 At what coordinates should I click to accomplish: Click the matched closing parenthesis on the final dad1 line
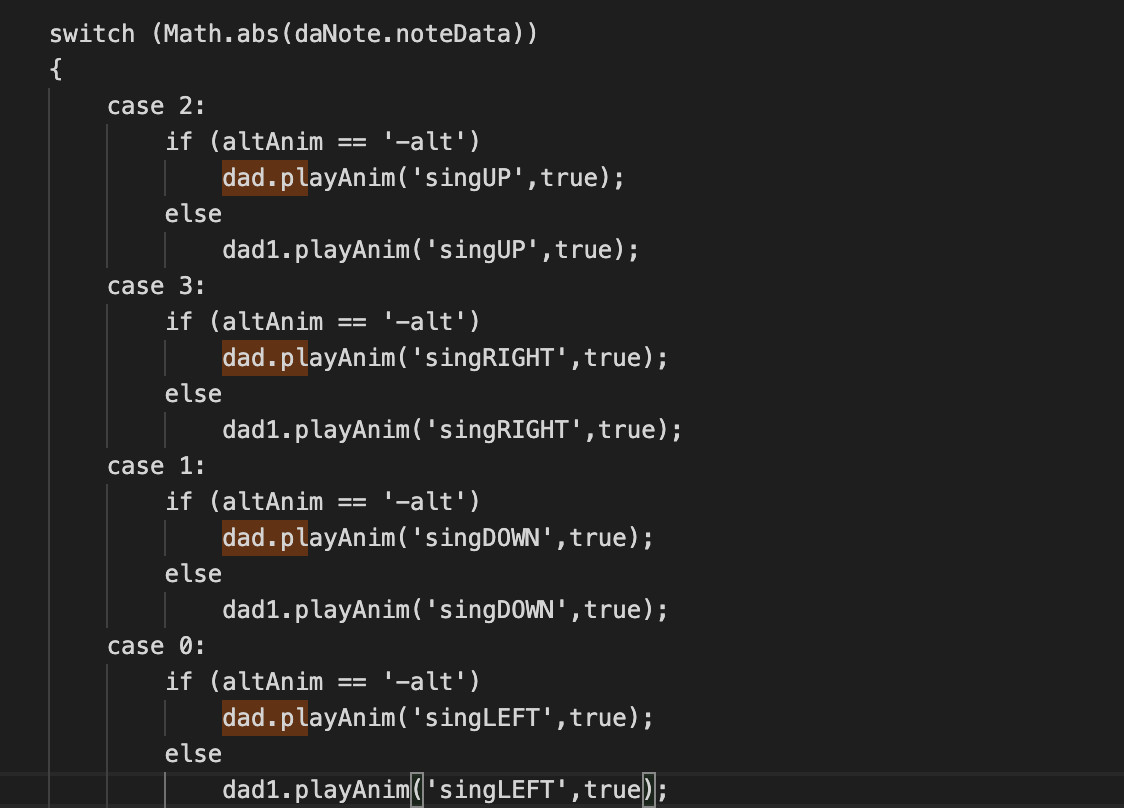(x=646, y=789)
